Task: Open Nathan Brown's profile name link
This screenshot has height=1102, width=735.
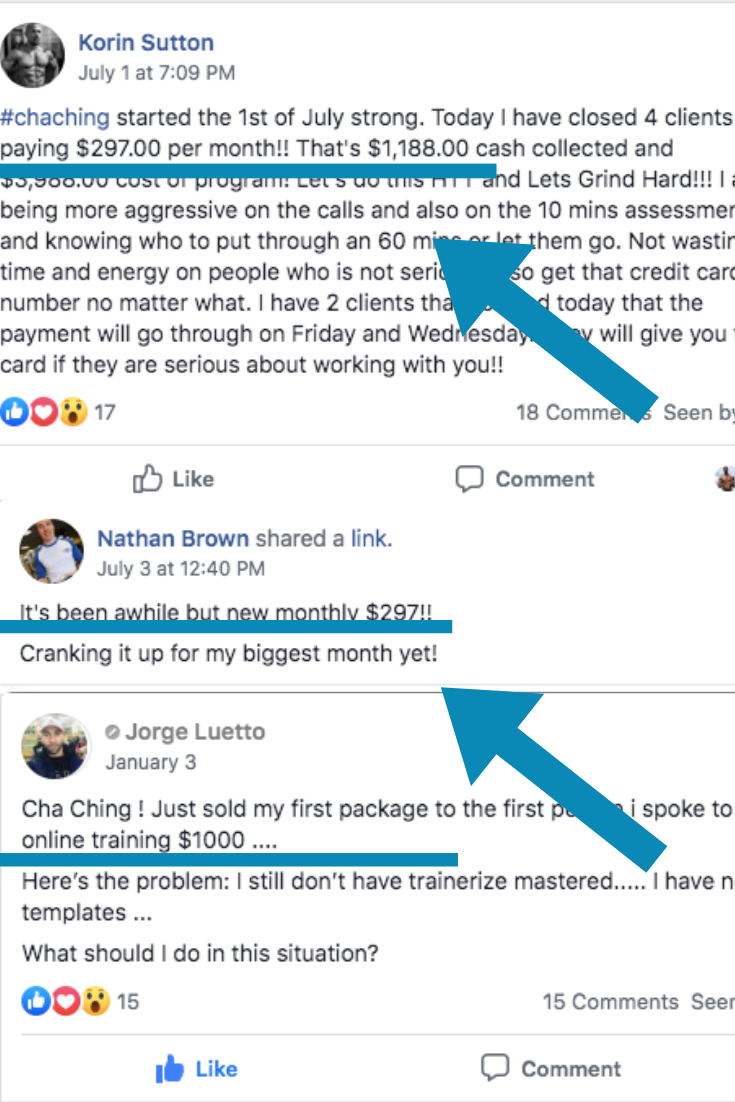Action: (x=173, y=538)
